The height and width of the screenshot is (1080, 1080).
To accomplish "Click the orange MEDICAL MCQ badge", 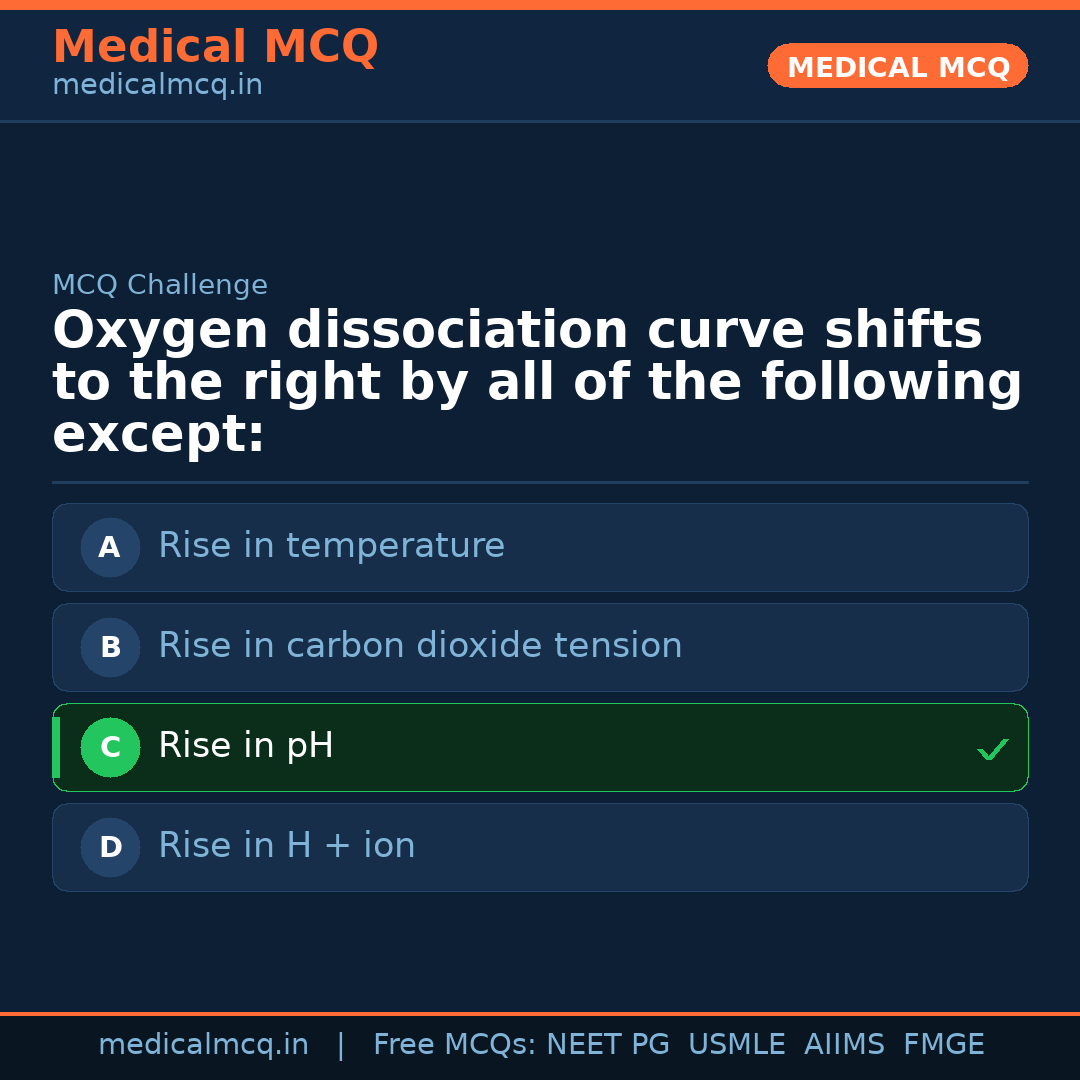I will pos(898,66).
